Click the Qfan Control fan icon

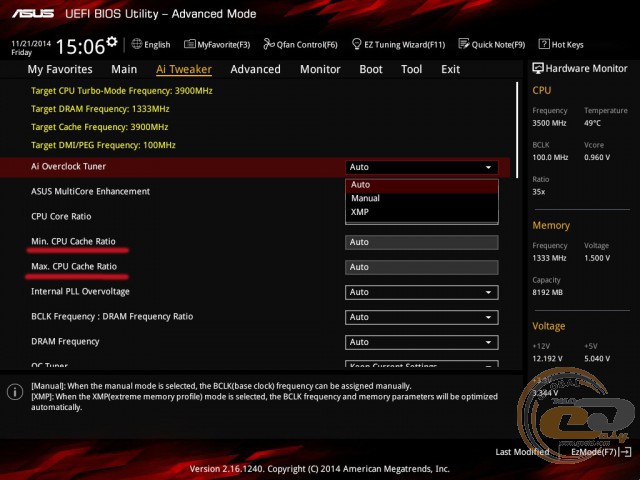click(269, 44)
